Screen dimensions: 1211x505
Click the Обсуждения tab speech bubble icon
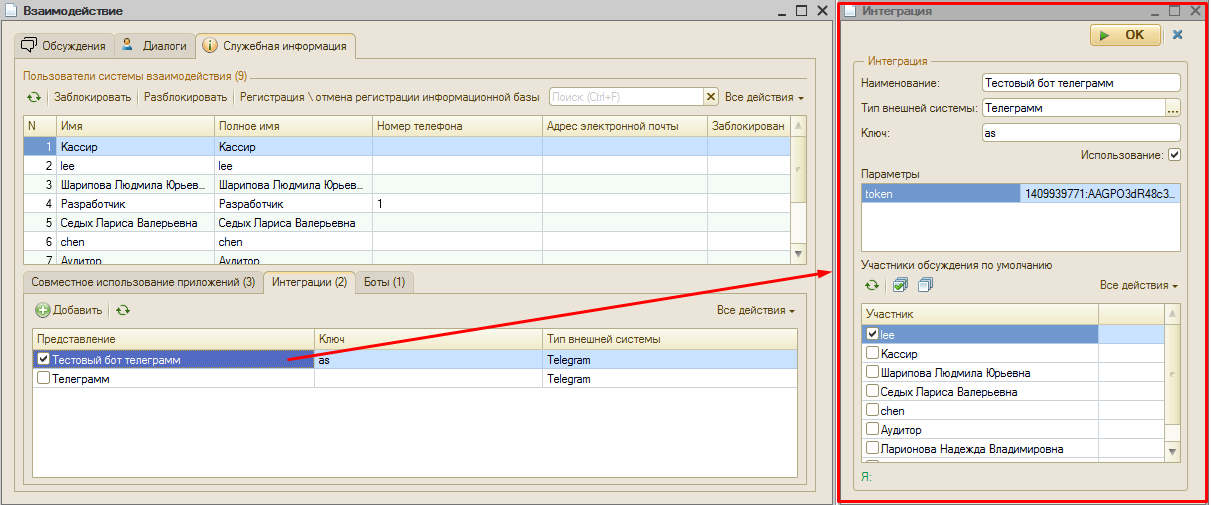(x=30, y=45)
